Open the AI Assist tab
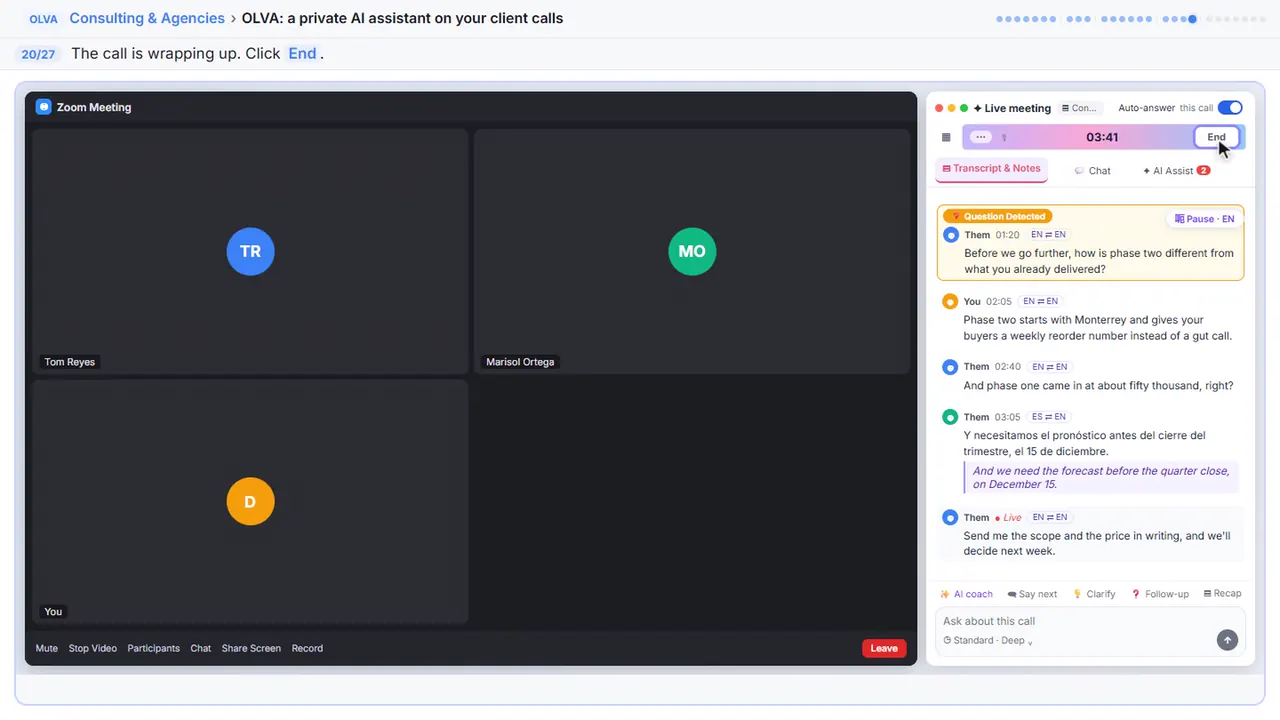Viewport: 1280px width, 720px height. (1176, 171)
